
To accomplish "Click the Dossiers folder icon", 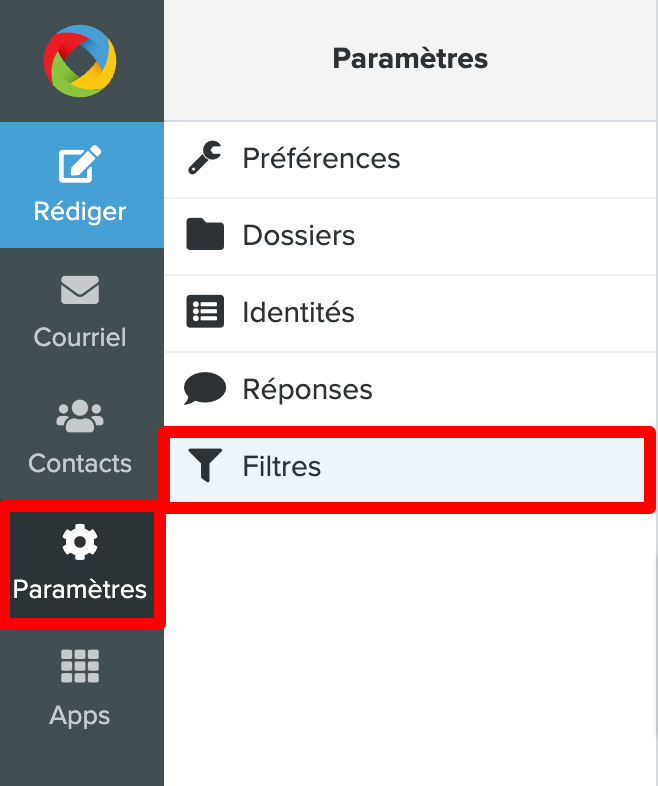I will tap(205, 234).
